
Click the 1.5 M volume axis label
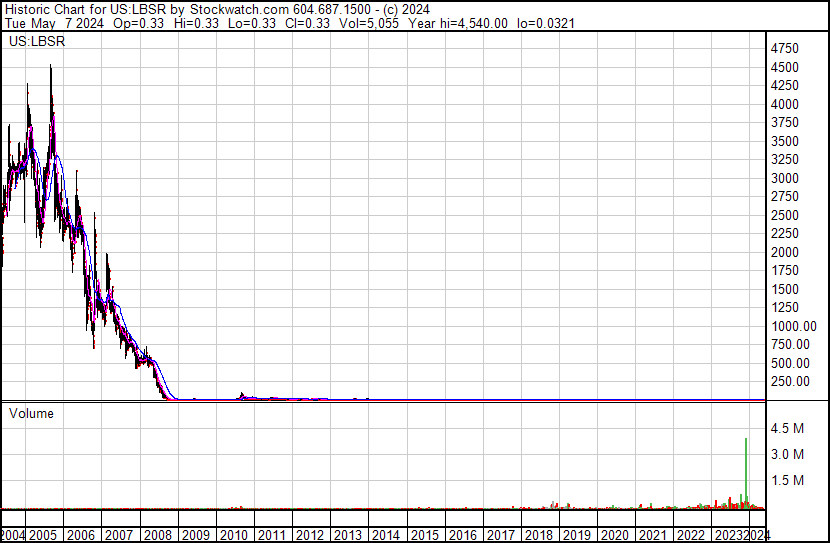click(787, 481)
